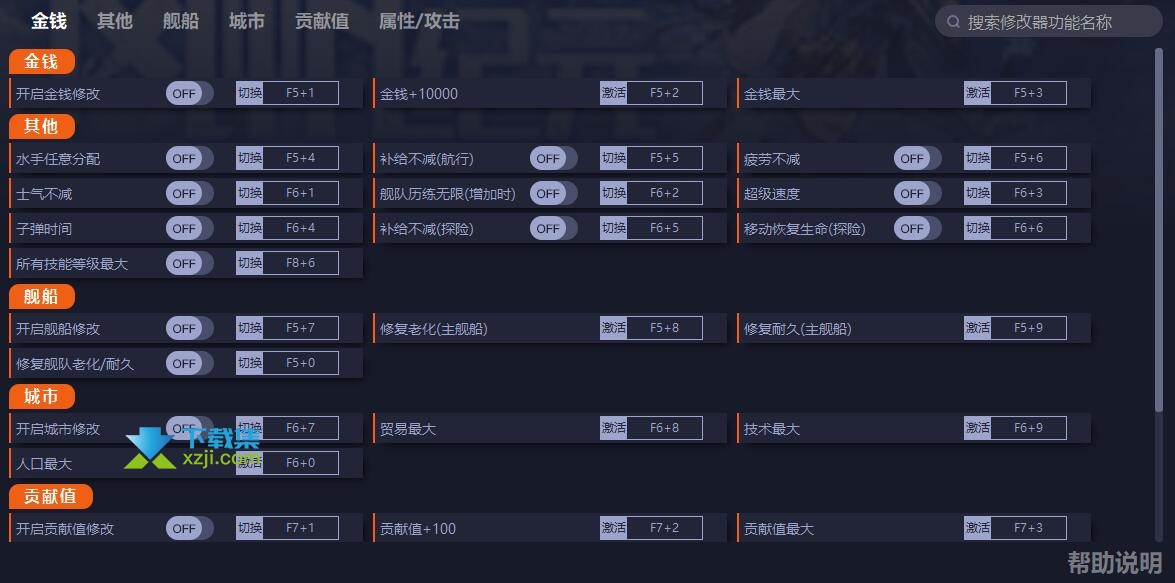The height and width of the screenshot is (583, 1175).
Task: Open the 属性/攻击 tab
Action: pos(419,21)
